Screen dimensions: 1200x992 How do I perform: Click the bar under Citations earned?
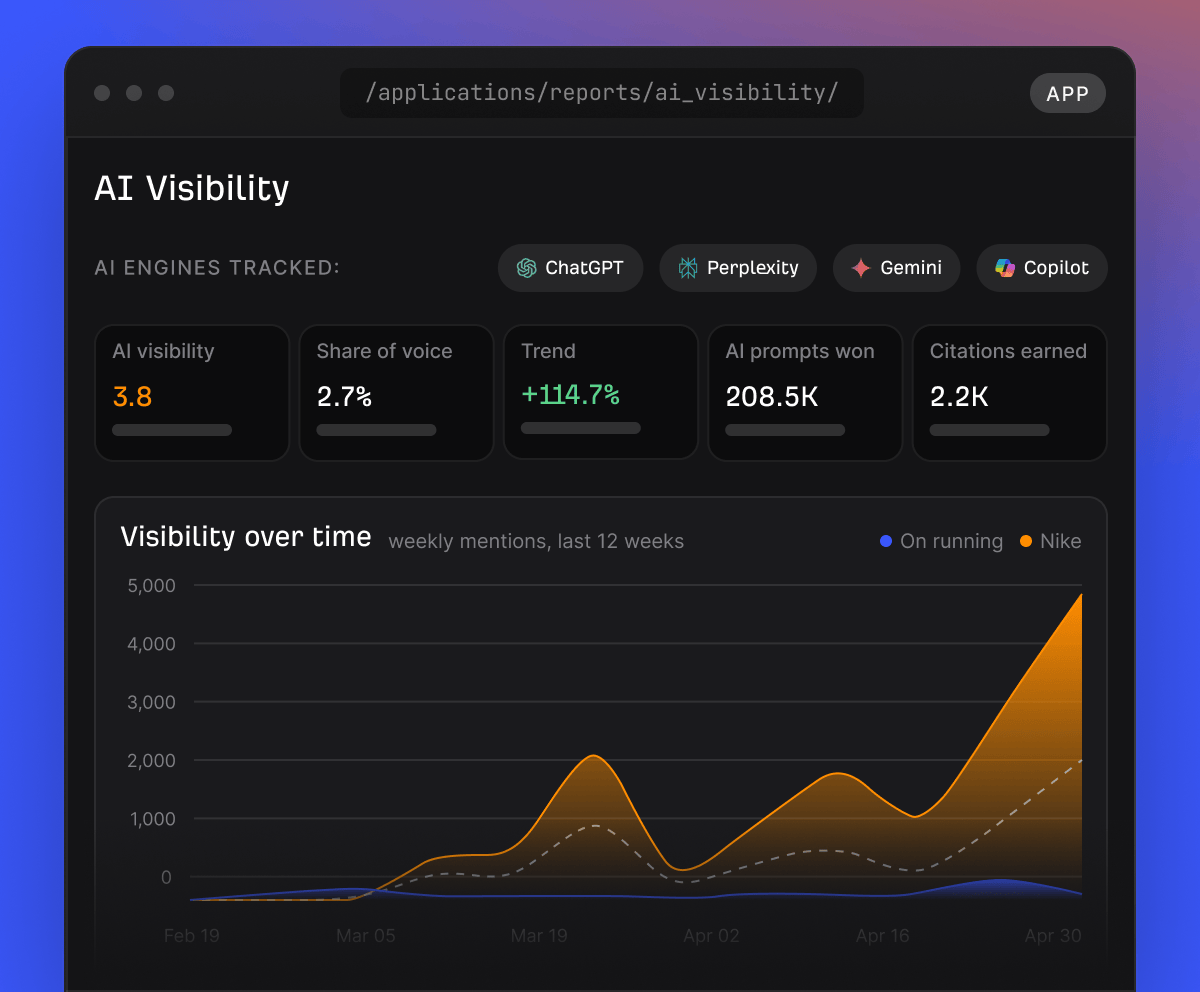click(x=990, y=430)
